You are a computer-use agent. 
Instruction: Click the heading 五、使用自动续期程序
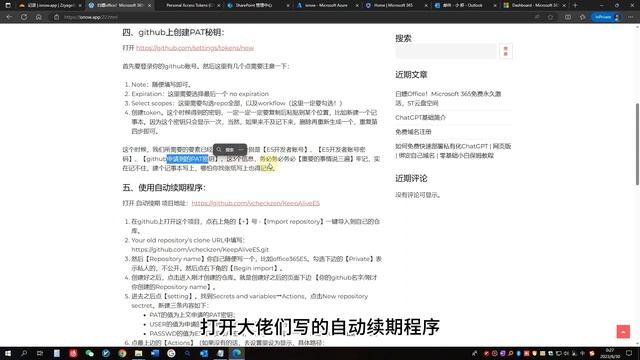tap(164, 187)
